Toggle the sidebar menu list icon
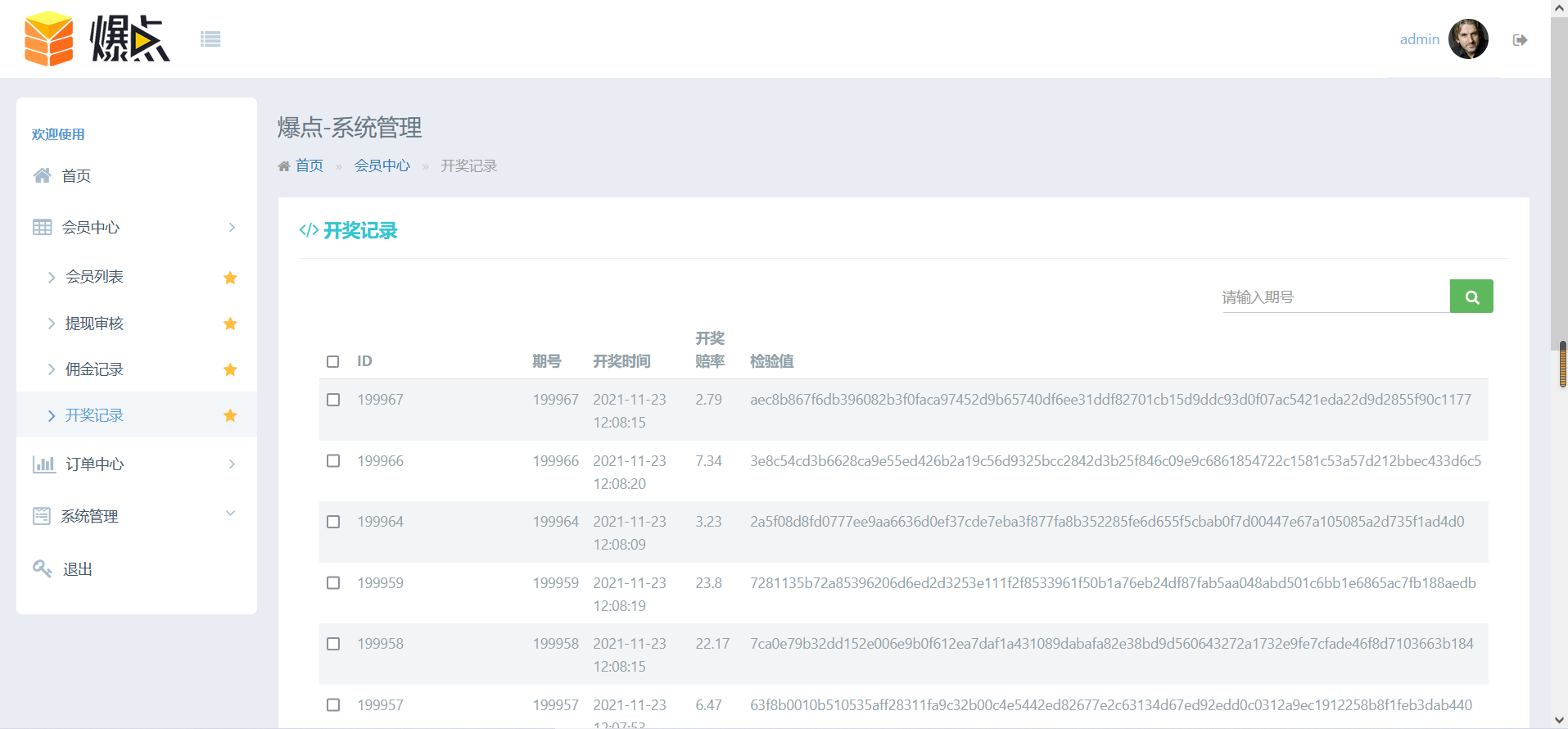 click(210, 39)
